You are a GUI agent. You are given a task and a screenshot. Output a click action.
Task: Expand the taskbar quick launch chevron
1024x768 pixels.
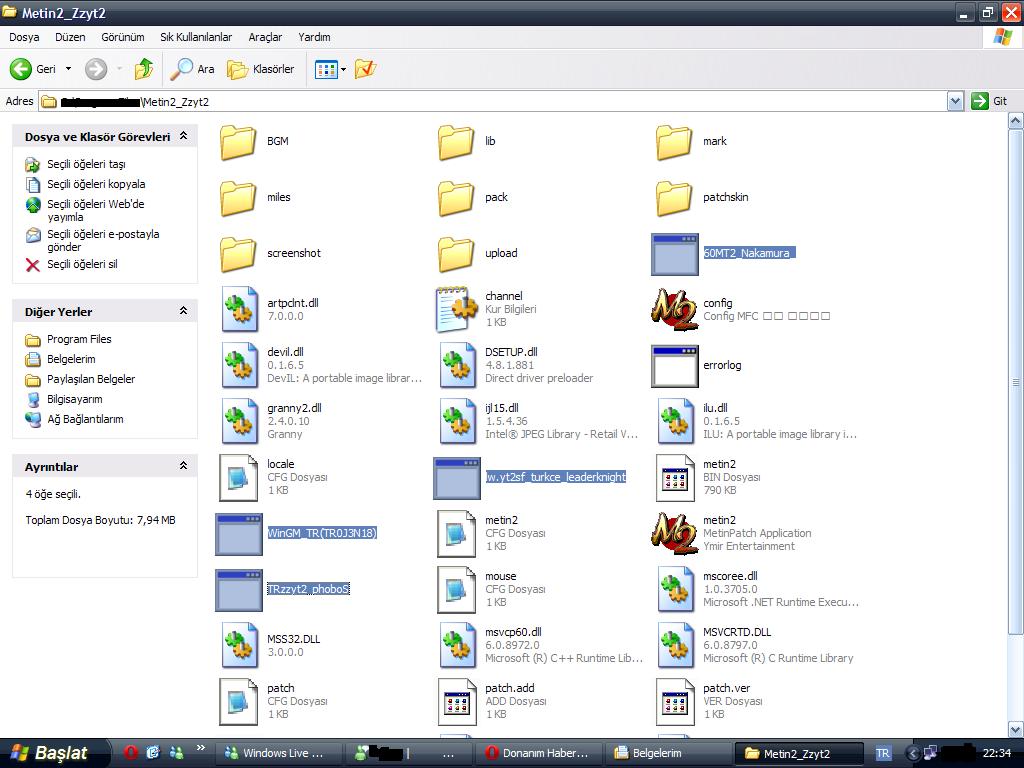[200, 748]
